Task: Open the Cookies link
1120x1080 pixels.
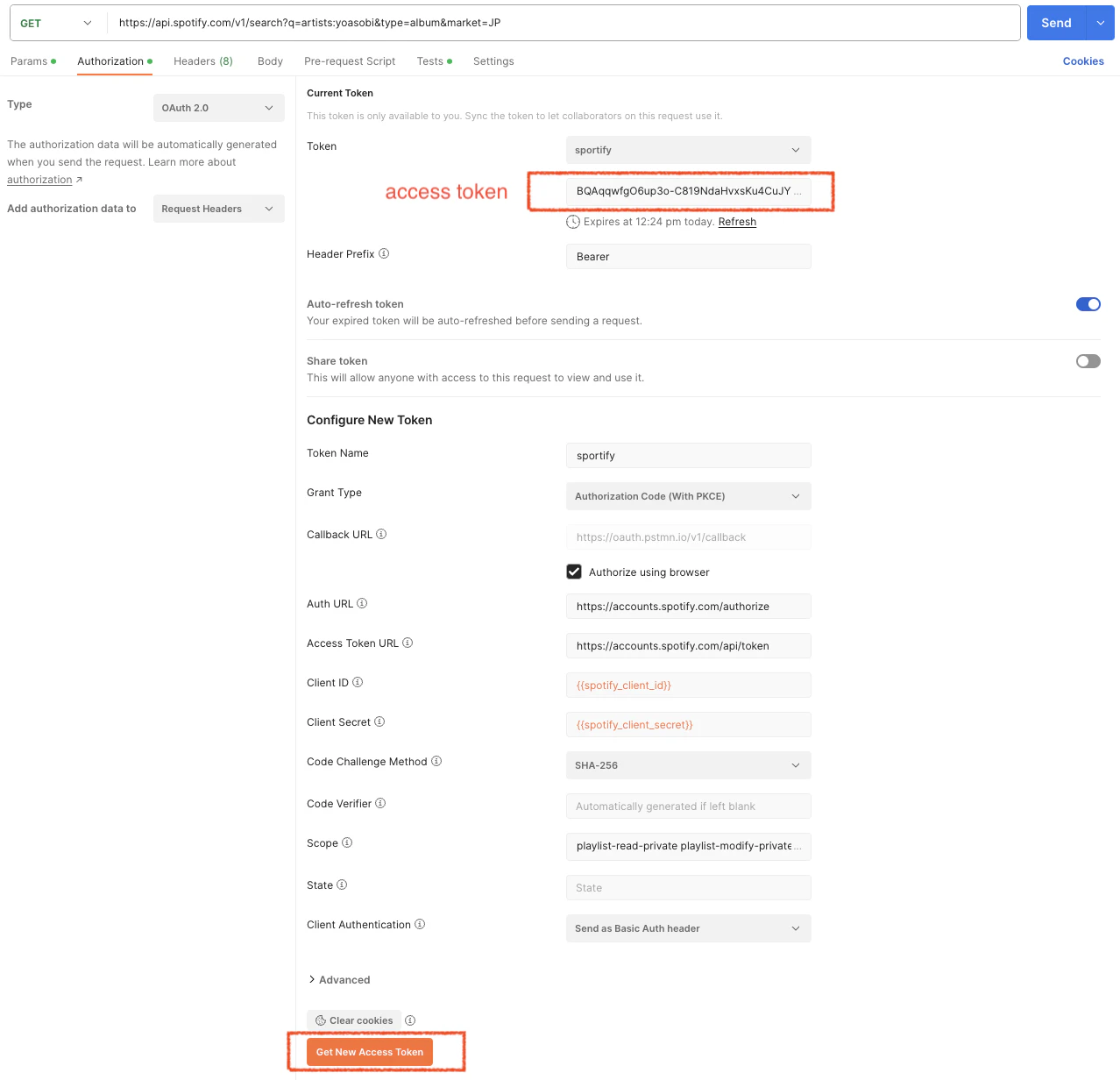Action: (1083, 61)
